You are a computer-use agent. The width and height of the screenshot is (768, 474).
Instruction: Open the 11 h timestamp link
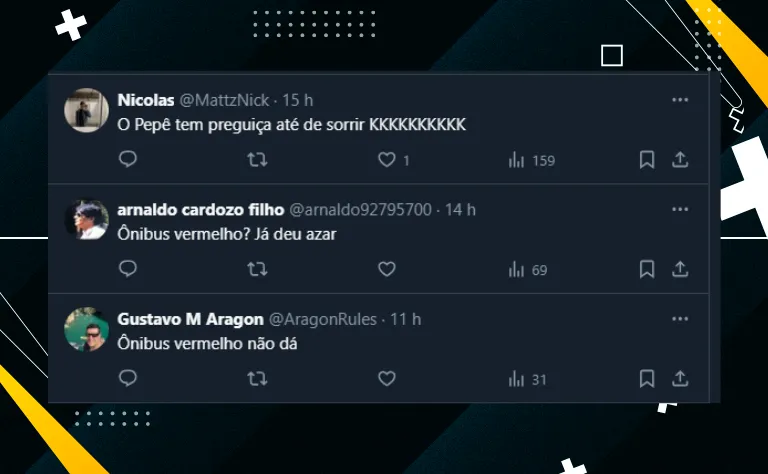coord(406,319)
